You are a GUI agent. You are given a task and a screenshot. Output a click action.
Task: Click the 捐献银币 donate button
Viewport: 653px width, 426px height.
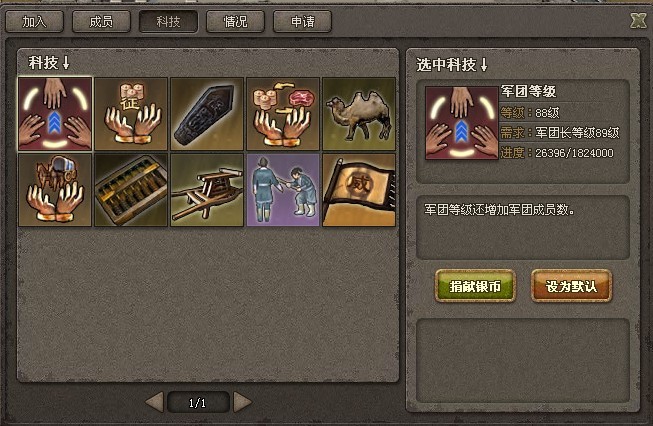click(475, 286)
